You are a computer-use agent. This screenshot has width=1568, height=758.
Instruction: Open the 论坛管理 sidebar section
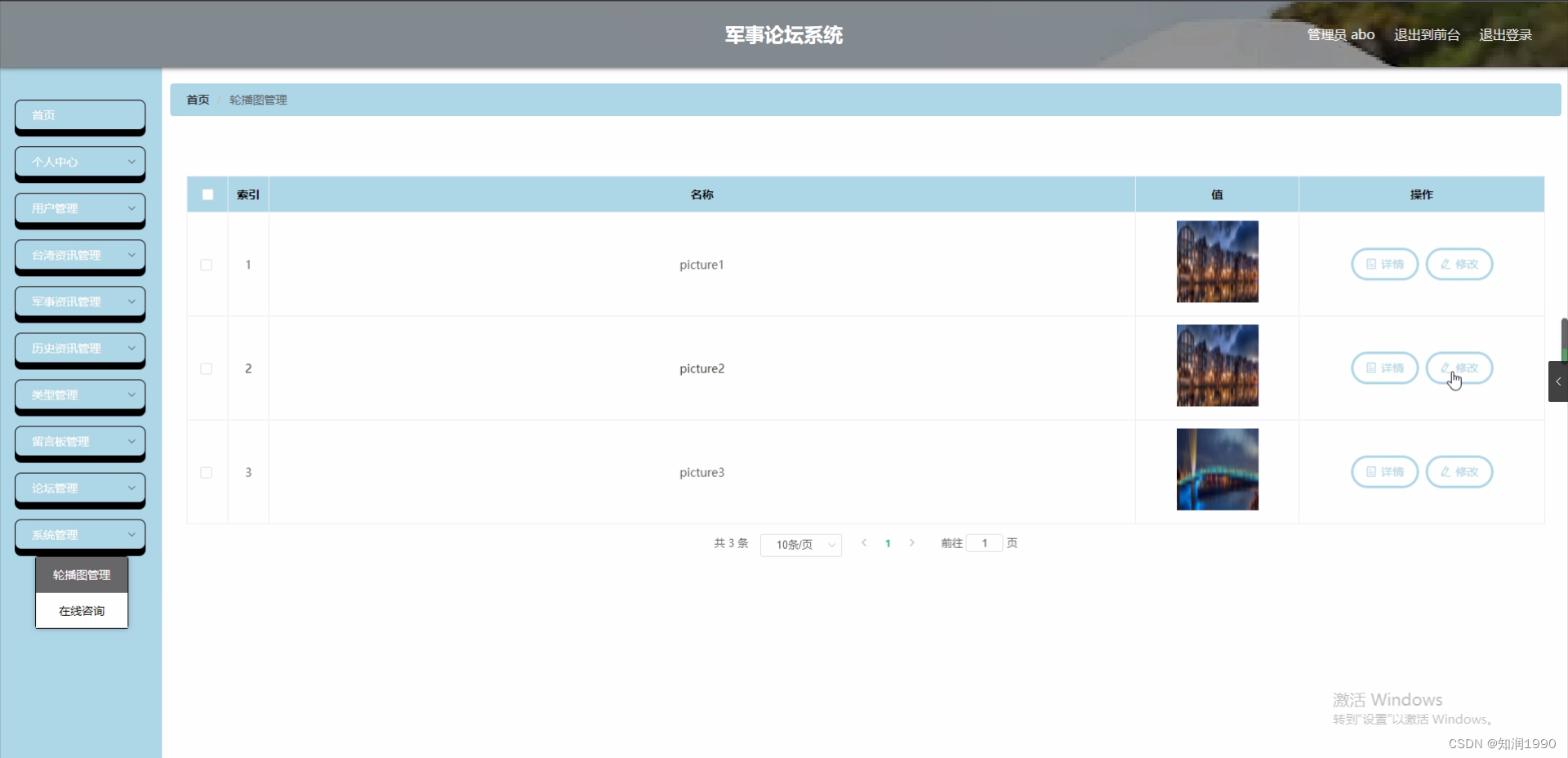(x=79, y=488)
